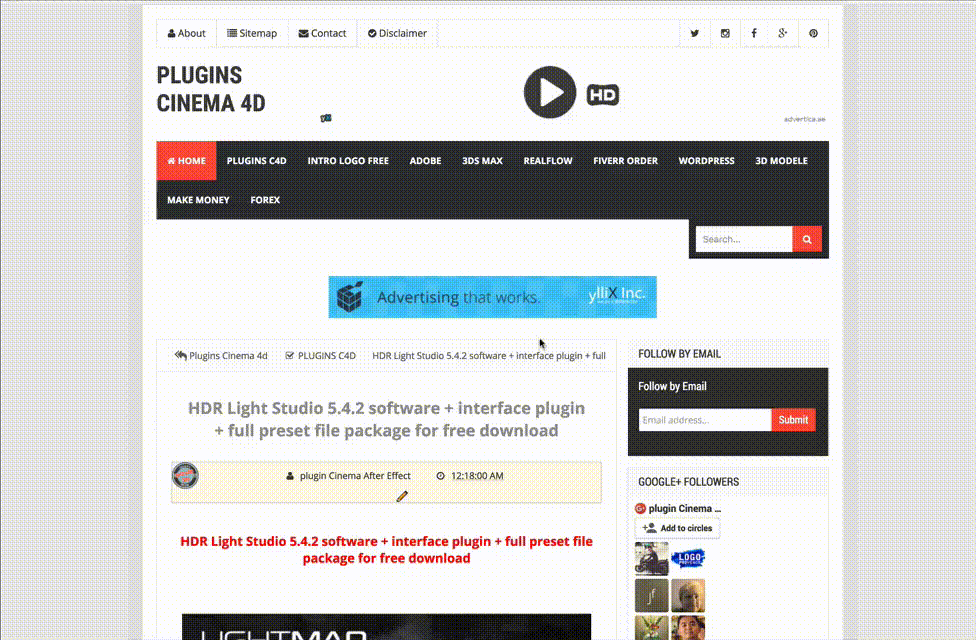
Task: Open WORDPRESS menu item
Action: [x=706, y=161]
